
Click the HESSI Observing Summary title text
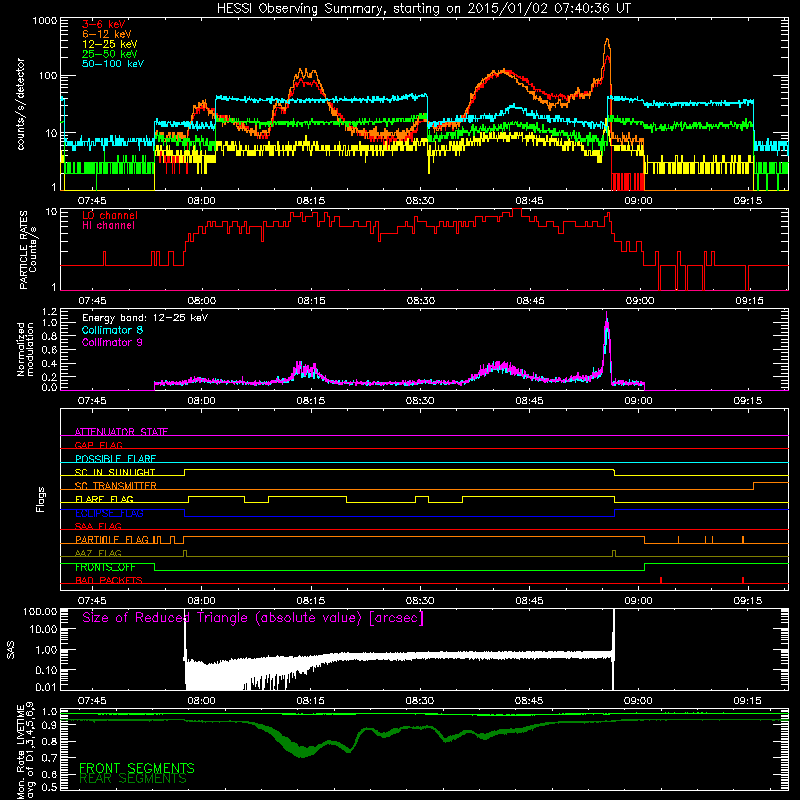click(423, 8)
